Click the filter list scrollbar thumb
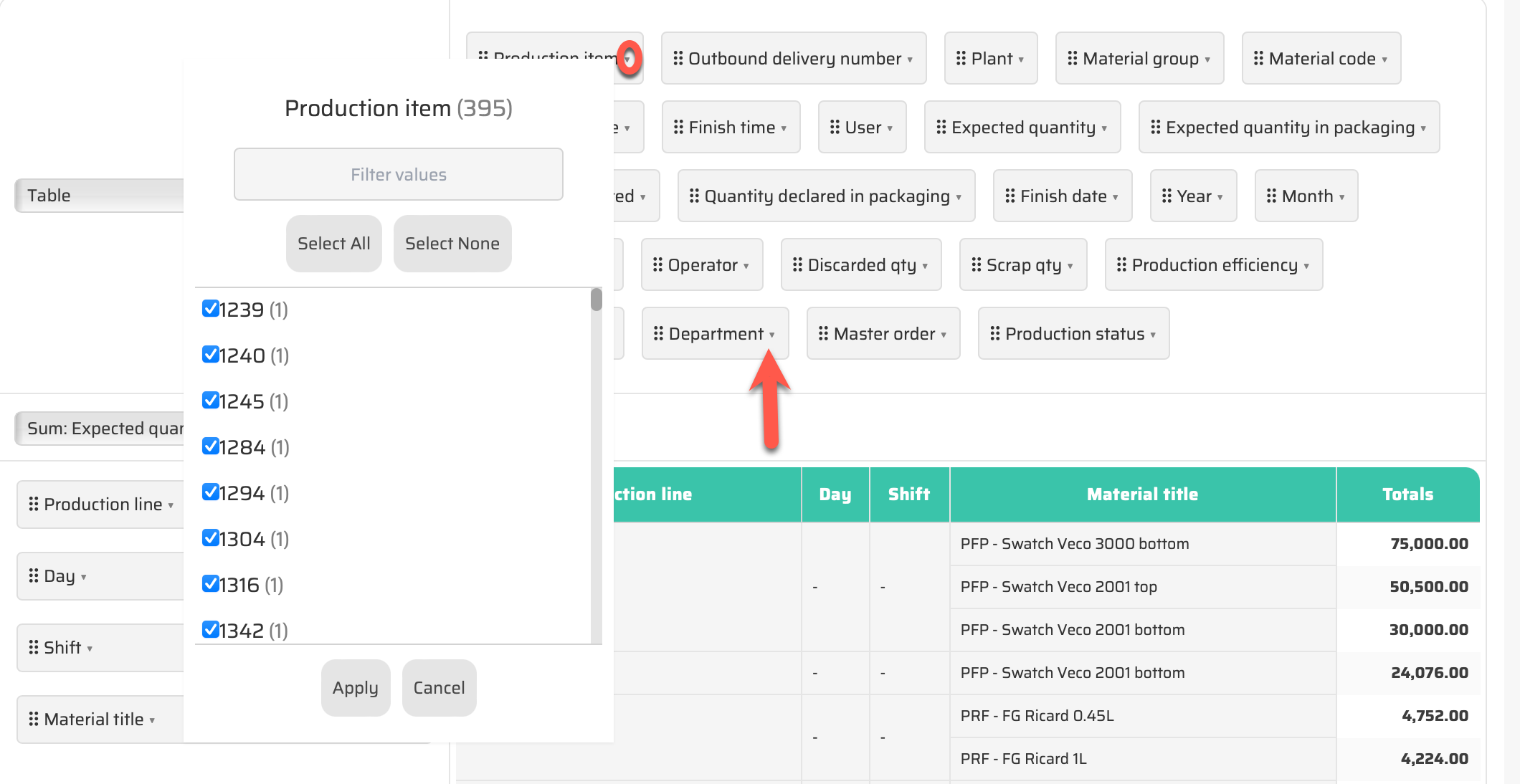 point(596,300)
